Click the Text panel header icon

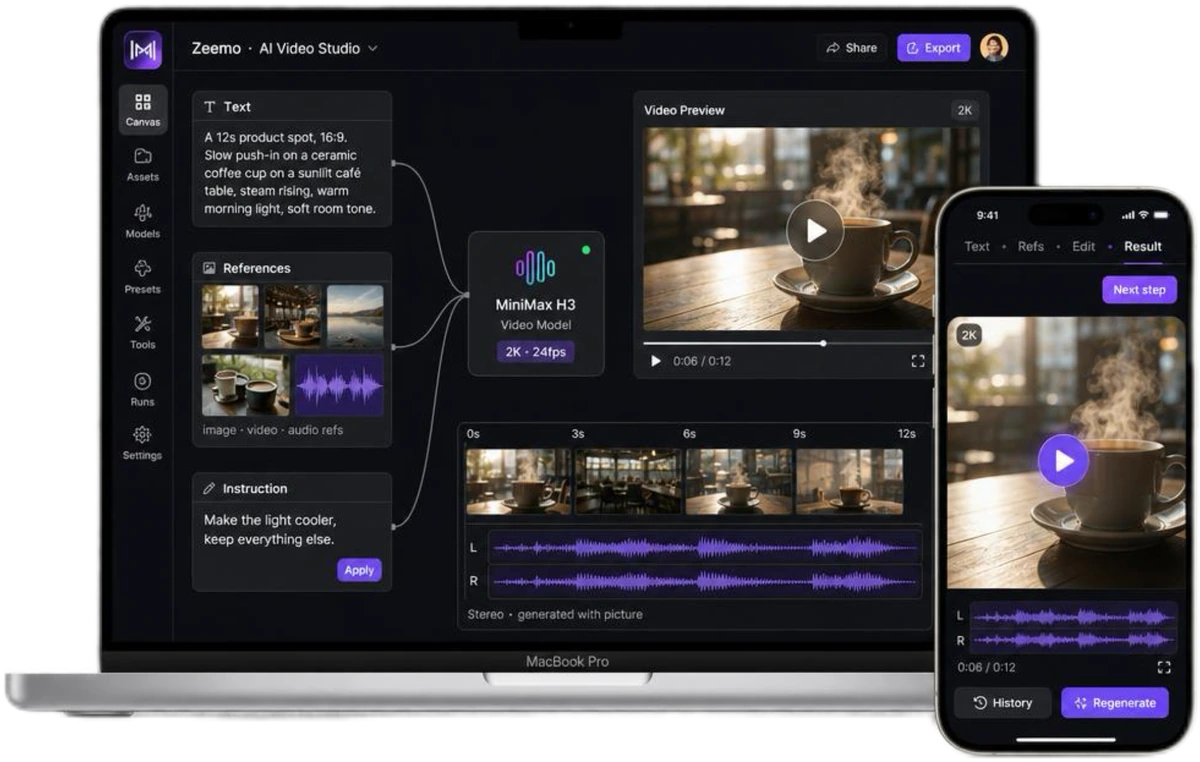[210, 107]
